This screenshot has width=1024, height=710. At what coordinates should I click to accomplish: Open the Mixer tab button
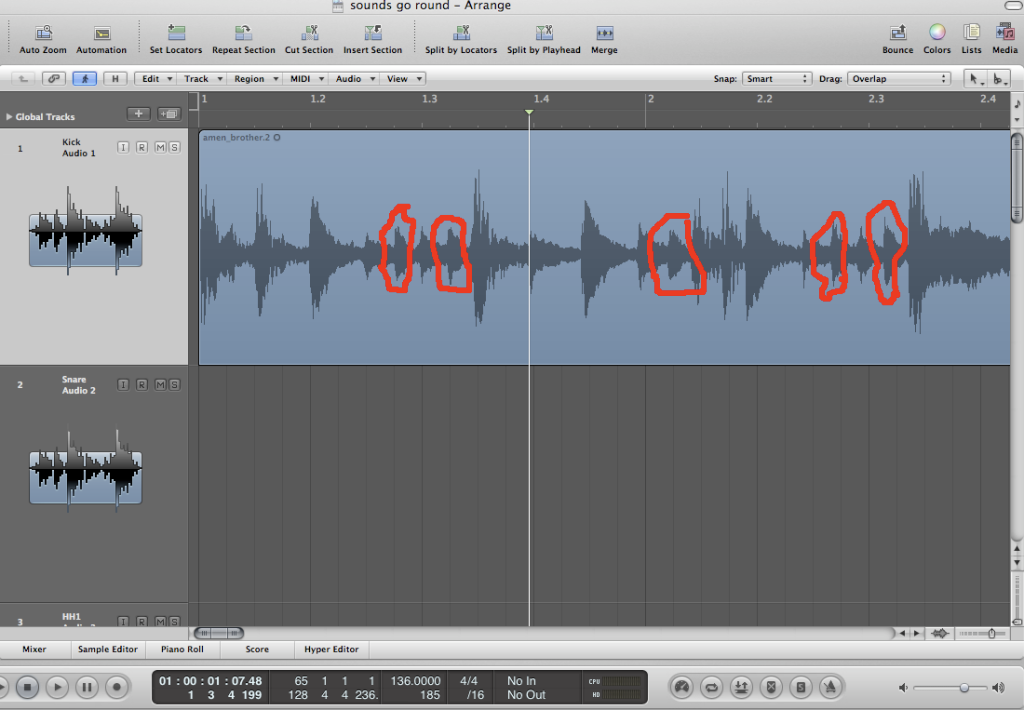34,649
